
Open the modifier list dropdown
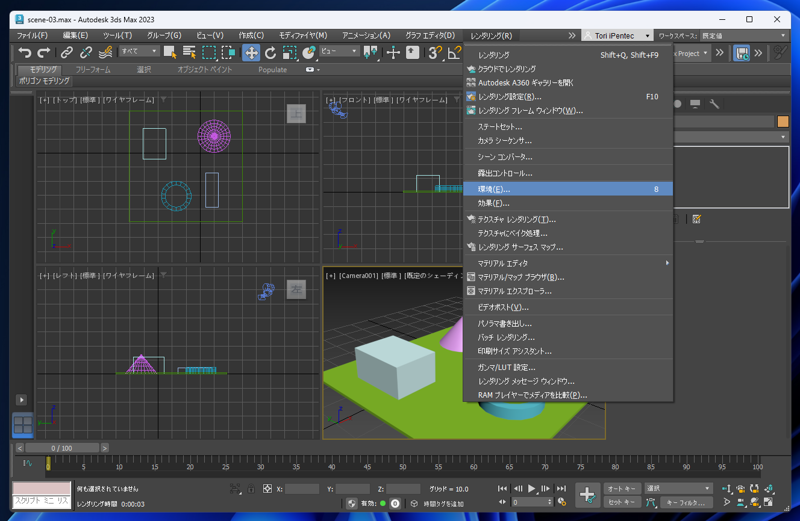point(731,137)
